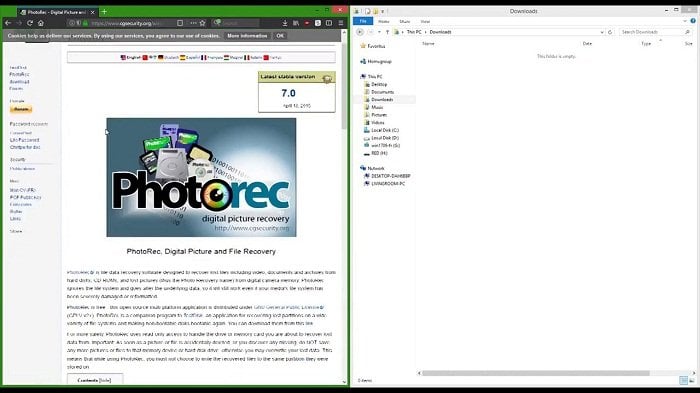This screenshot has height=393, width=700.
Task: Click This PC in the address breadcrumb
Action: tap(414, 32)
